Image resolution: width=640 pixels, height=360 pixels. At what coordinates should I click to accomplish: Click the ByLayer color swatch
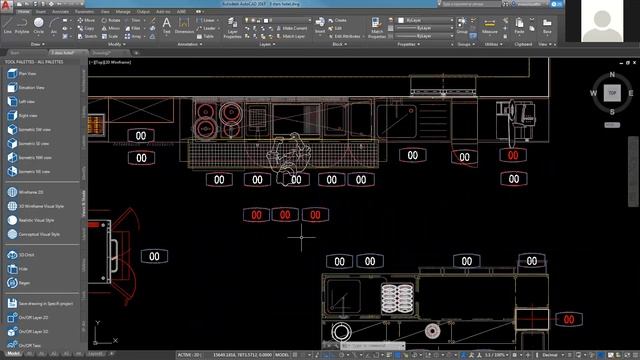point(401,20)
